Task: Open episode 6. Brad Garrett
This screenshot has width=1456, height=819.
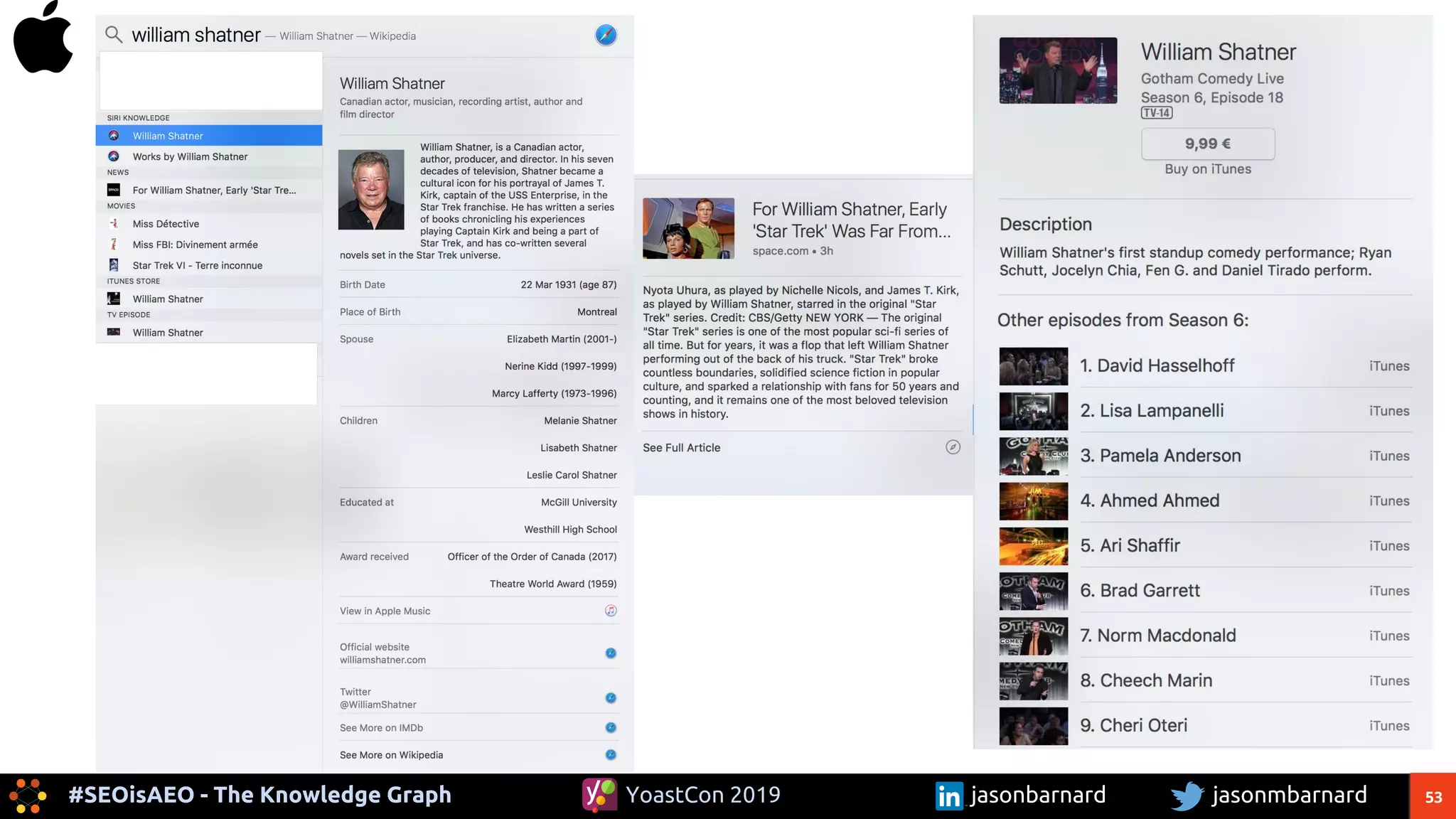Action: (x=1205, y=590)
